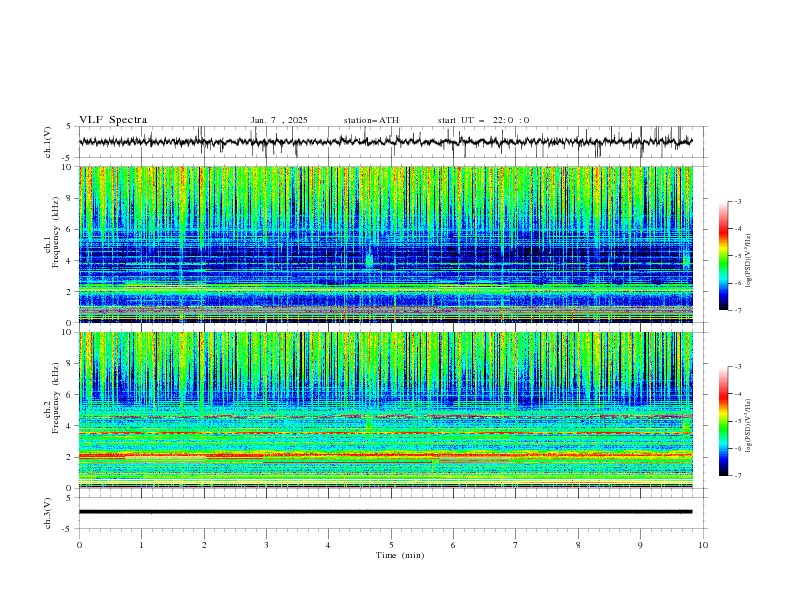Click the ch.2 colorbar "log(PSD)(V²/Hz)" label

[749, 426]
